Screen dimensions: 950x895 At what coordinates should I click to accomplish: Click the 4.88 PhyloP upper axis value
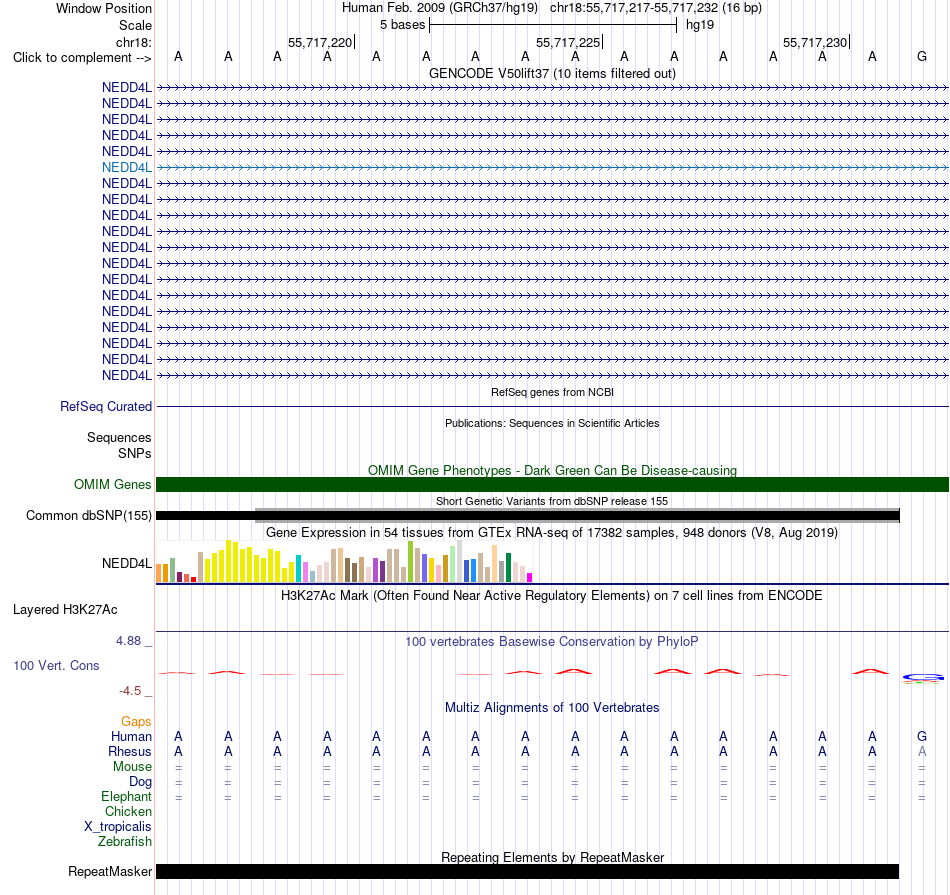click(128, 640)
